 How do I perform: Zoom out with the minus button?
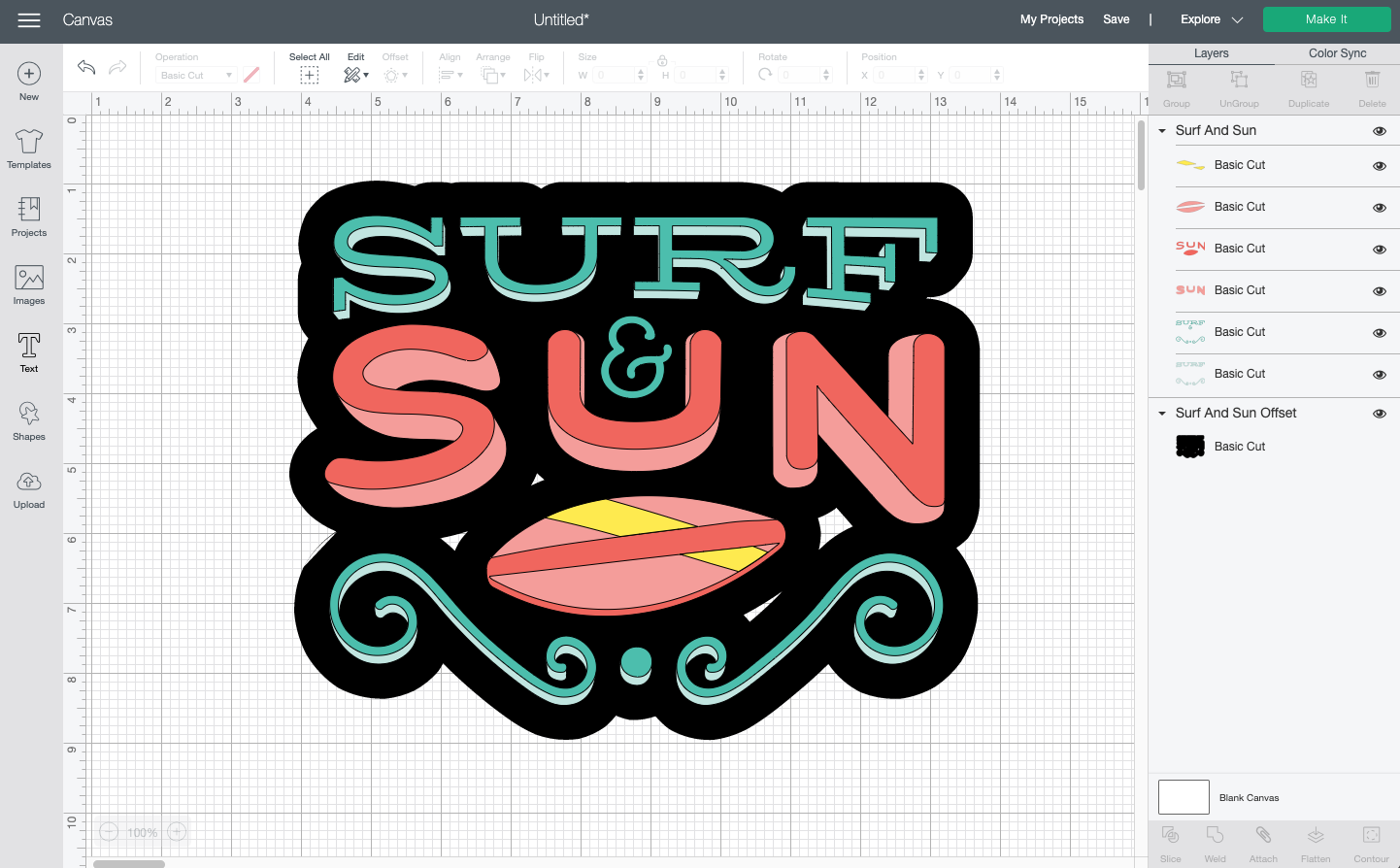tap(109, 832)
